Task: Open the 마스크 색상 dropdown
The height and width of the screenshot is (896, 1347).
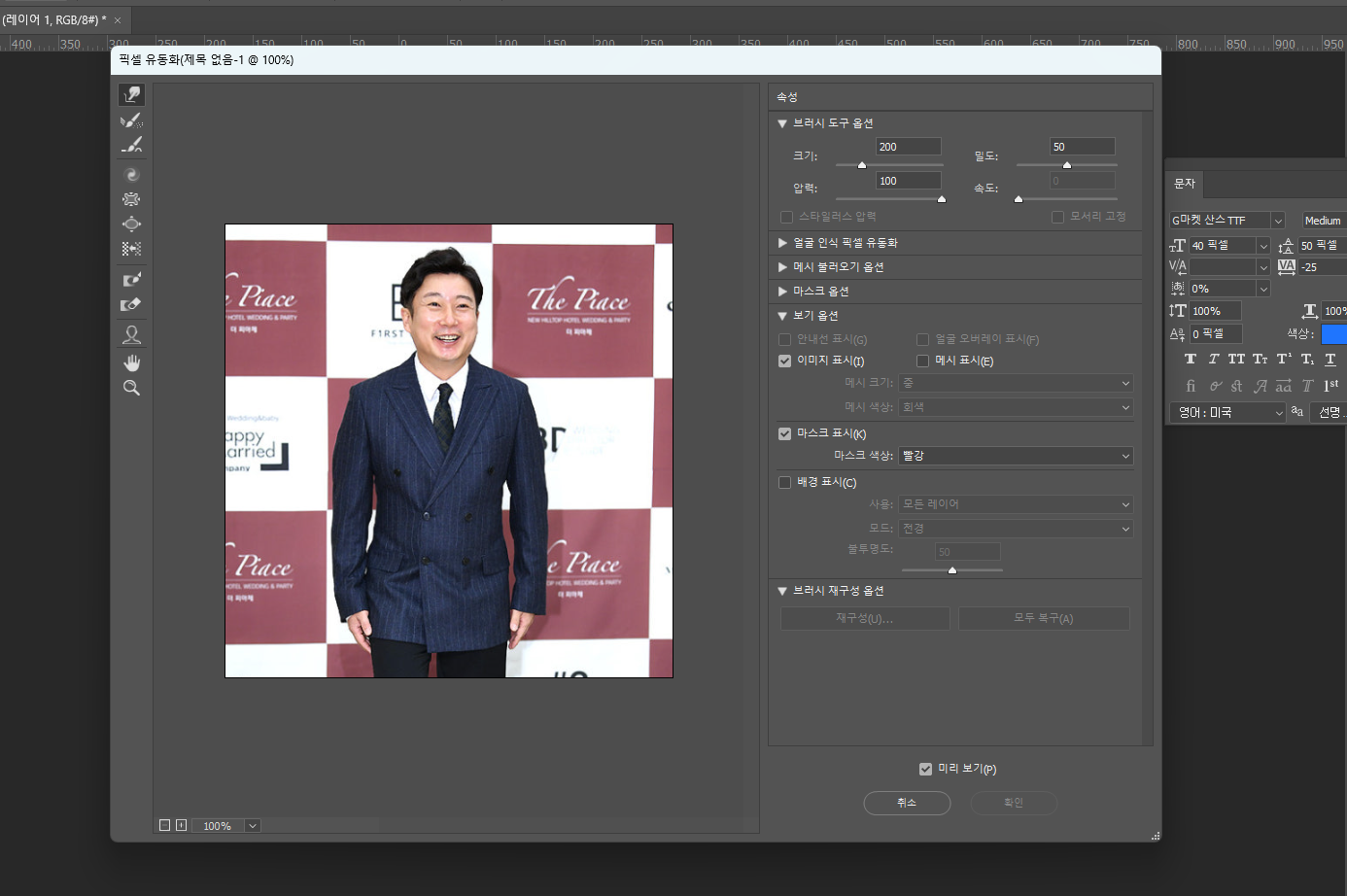Action: [1016, 456]
